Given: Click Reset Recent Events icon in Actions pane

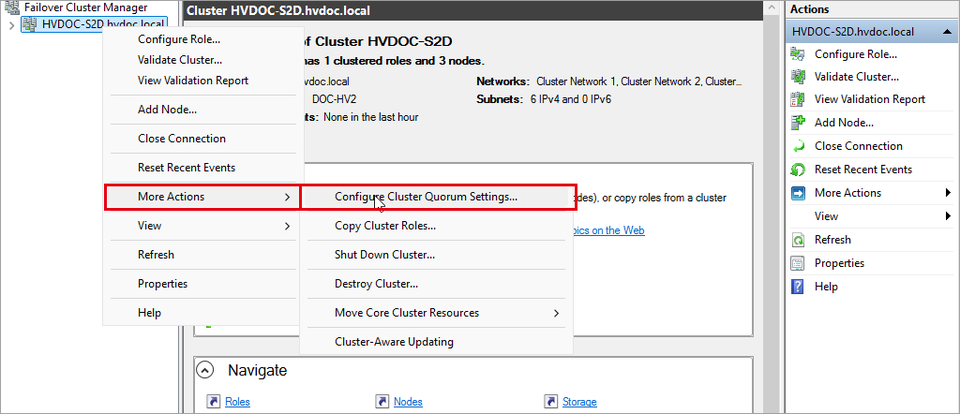Looking at the screenshot, I should (798, 169).
